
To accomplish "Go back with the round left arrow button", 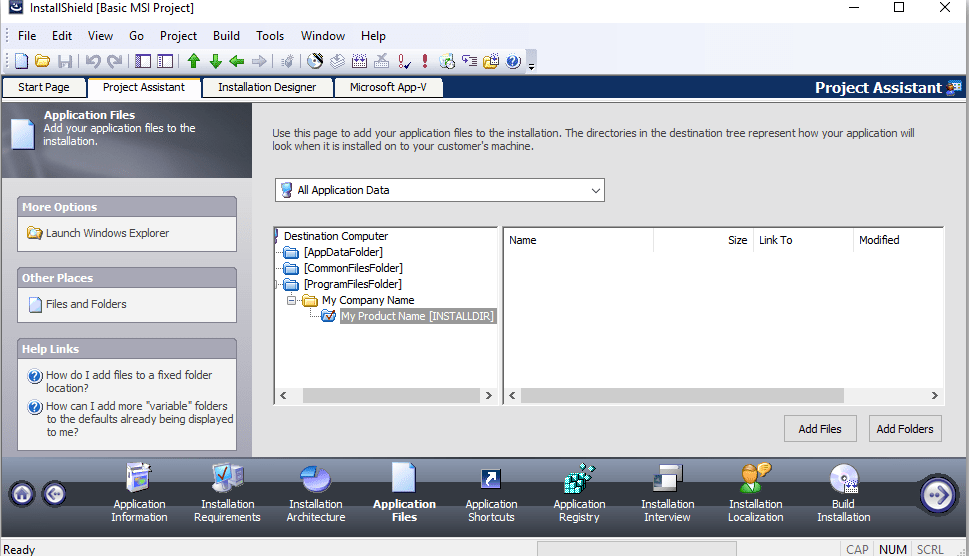I will 54,494.
